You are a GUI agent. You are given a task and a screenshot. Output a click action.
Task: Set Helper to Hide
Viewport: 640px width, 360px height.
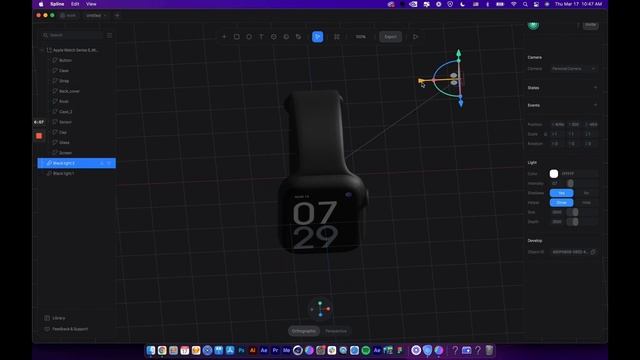pos(586,202)
